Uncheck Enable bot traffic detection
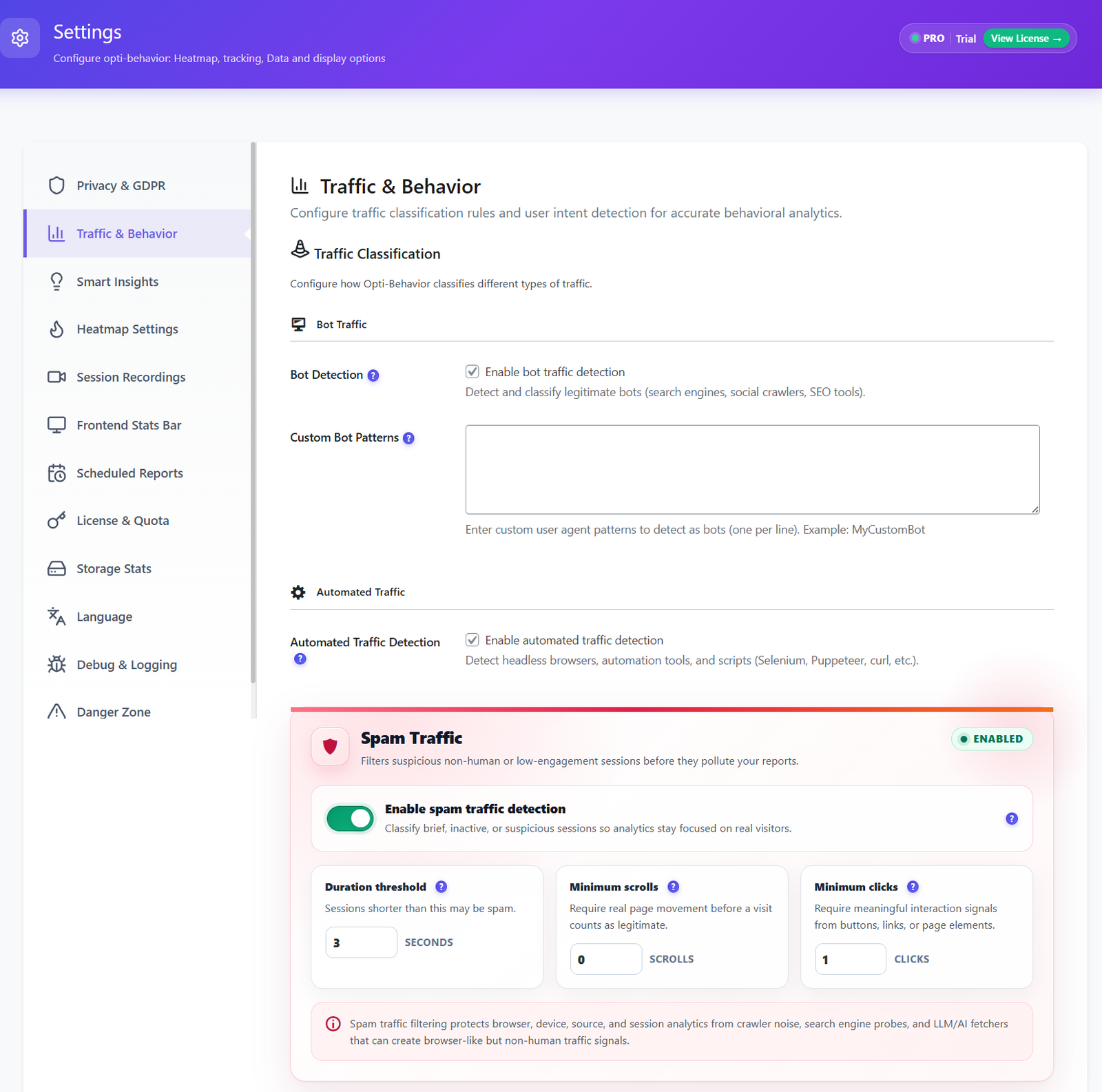Viewport: 1102px width, 1092px height. pyautogui.click(x=472, y=372)
